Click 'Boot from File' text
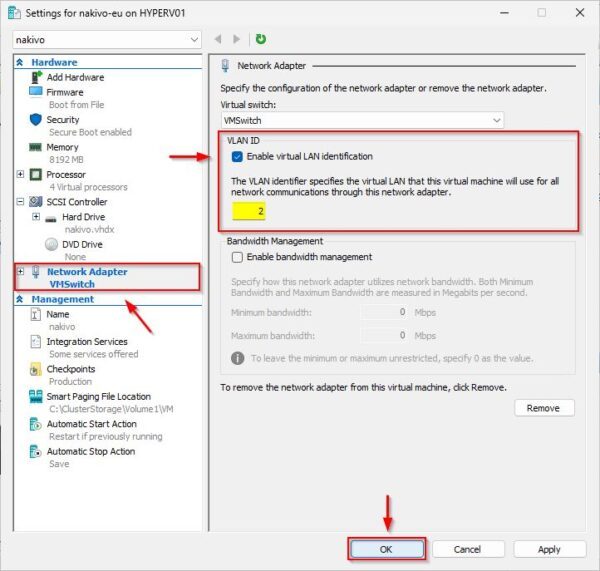The width and height of the screenshot is (600, 571). coord(77,105)
